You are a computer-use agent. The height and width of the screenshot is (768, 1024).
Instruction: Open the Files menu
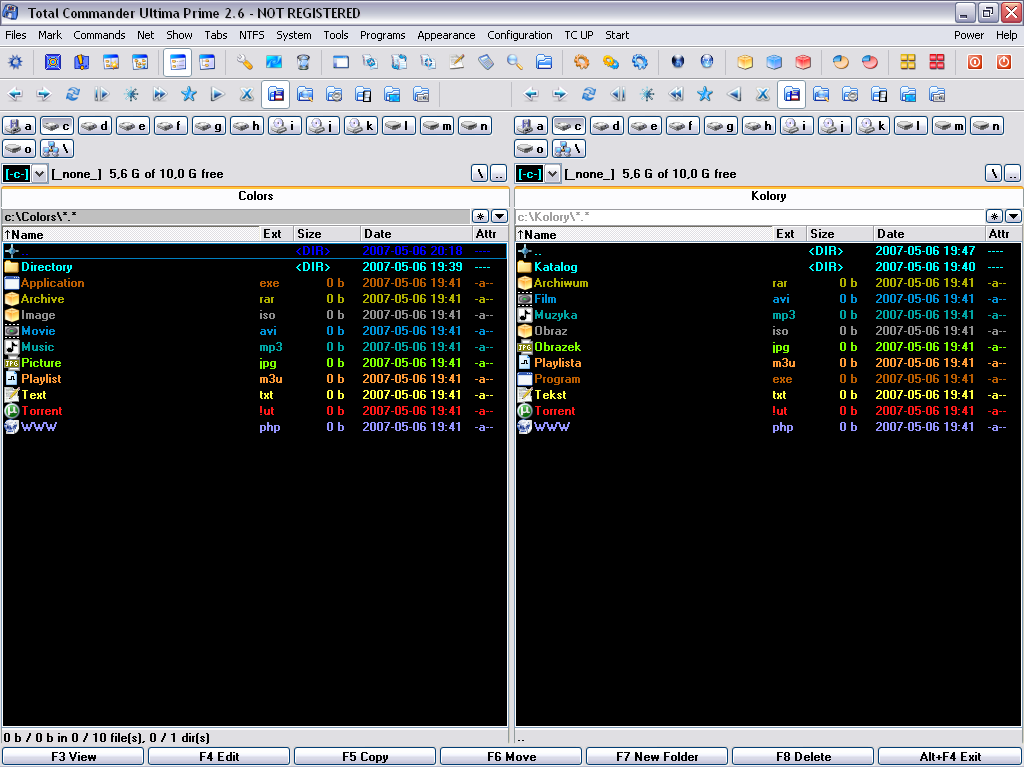[16, 35]
